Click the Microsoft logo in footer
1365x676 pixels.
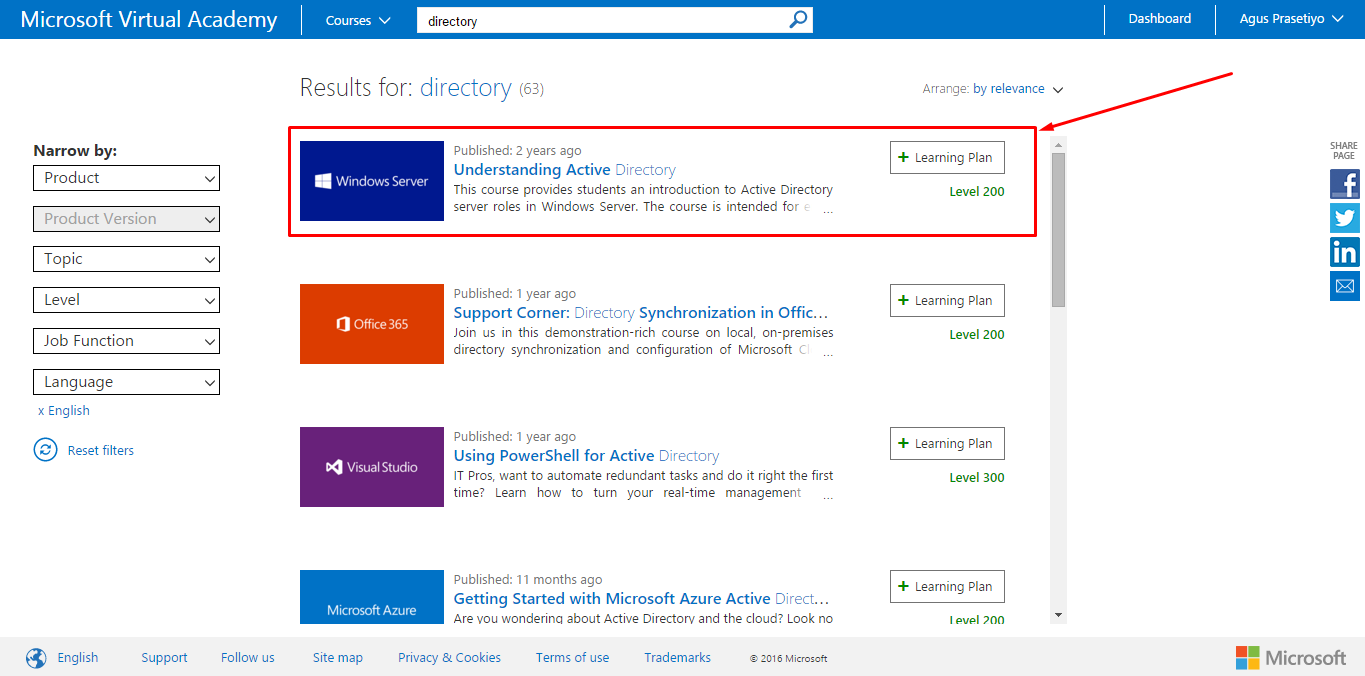tap(1290, 658)
